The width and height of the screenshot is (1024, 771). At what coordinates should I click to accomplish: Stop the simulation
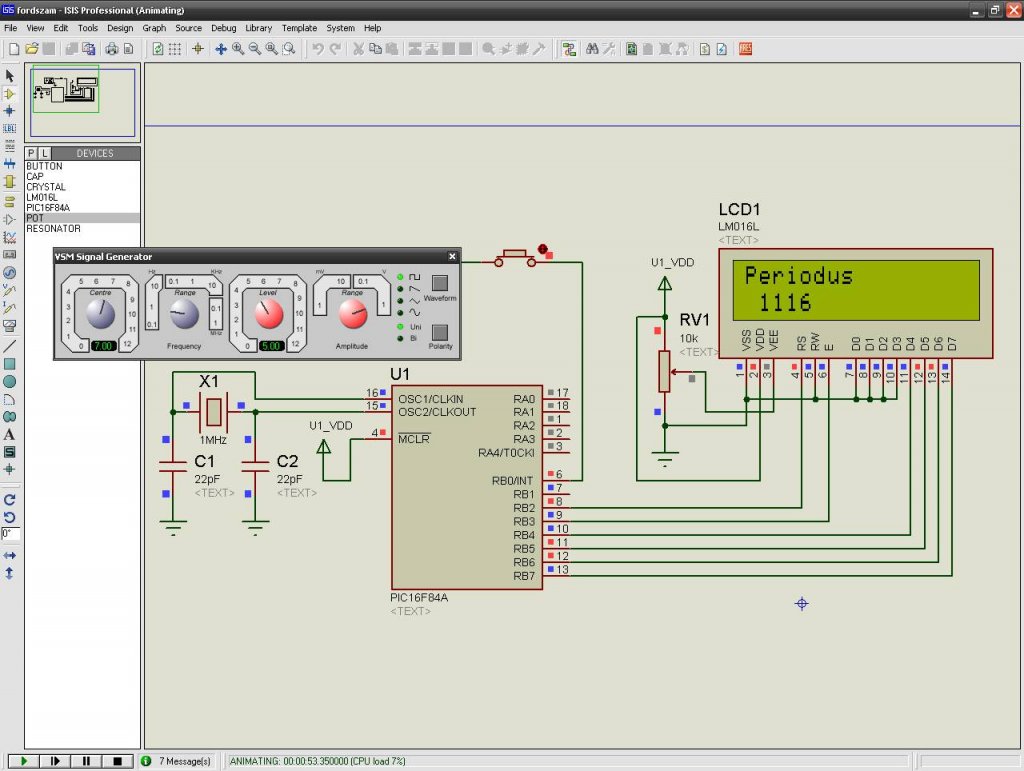(x=117, y=761)
